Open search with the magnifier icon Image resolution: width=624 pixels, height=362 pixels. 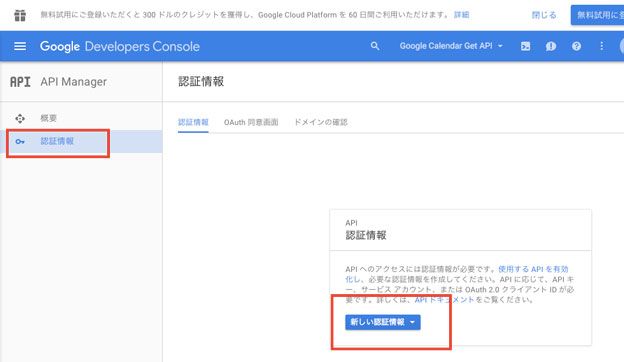pos(375,46)
